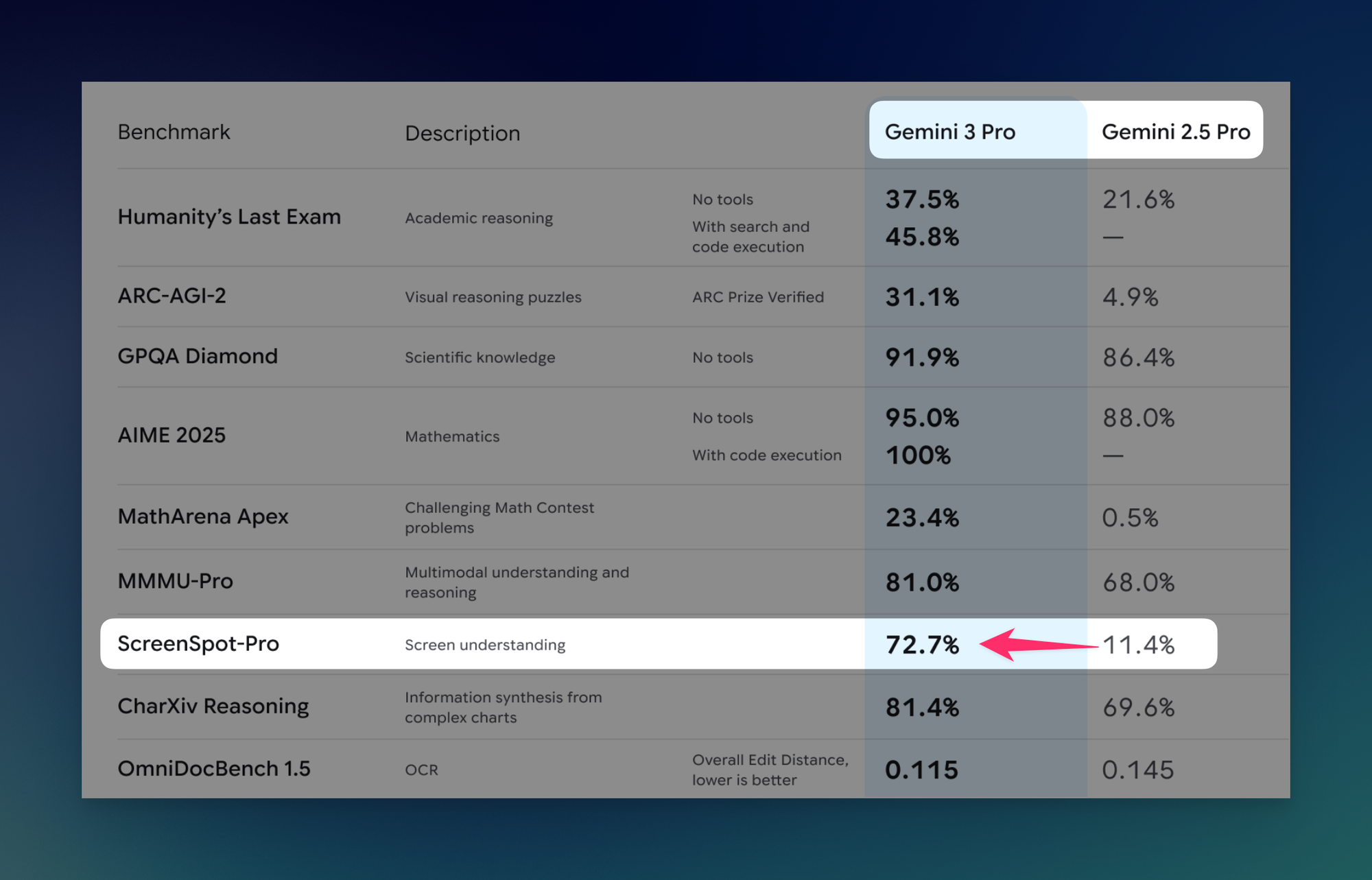Screen dimensions: 1372x880
Task: Click the 100% AIME code execution score
Action: coord(918,455)
